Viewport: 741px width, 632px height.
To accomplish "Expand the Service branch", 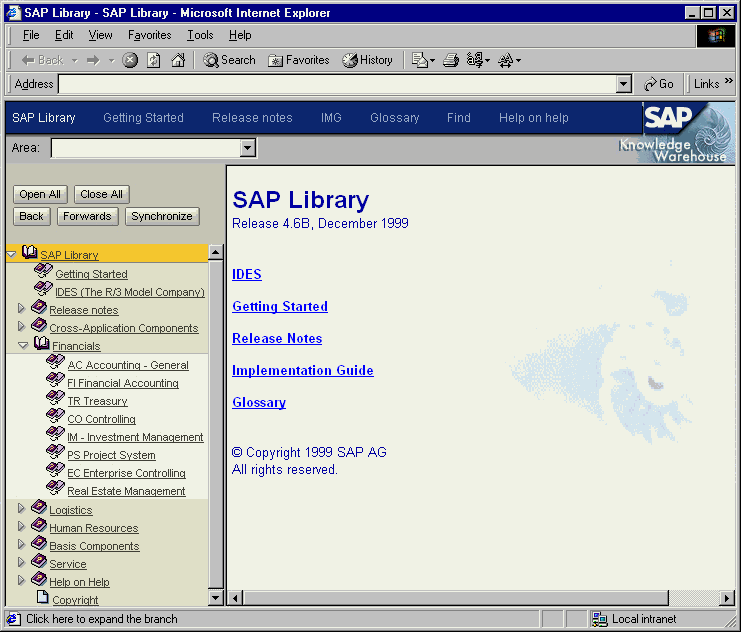I will (21, 562).
